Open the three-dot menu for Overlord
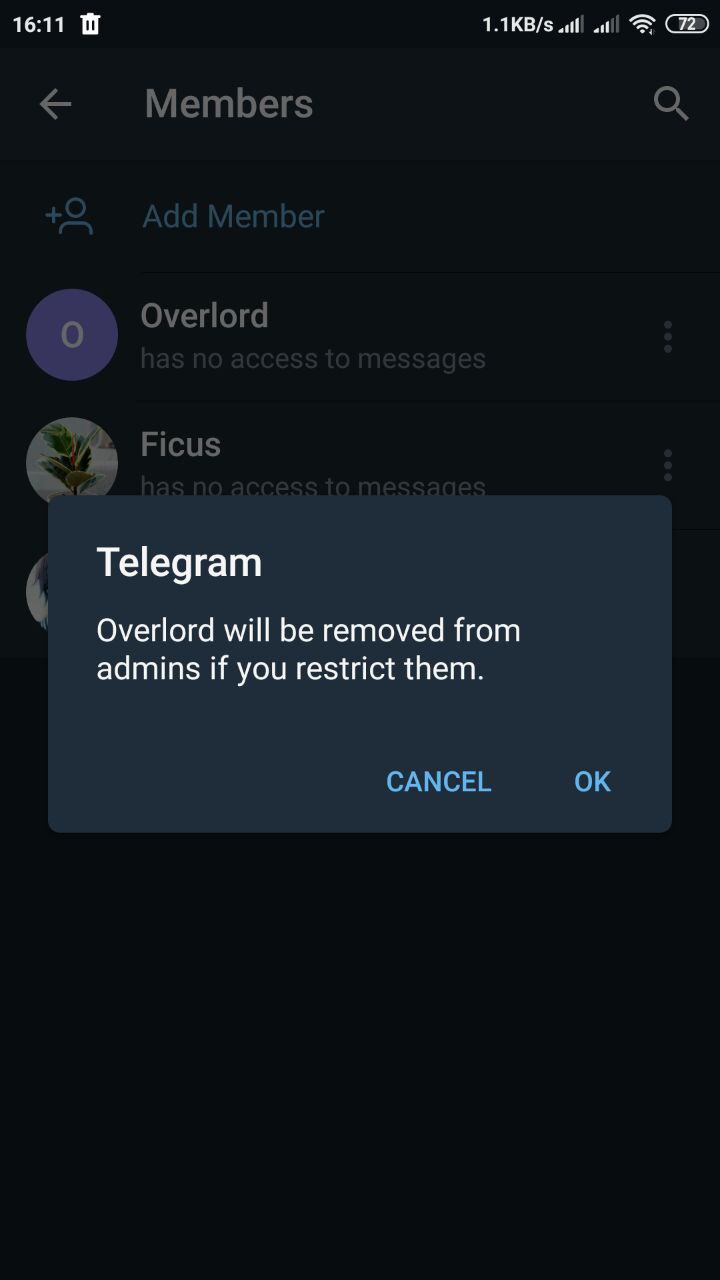 tap(668, 337)
